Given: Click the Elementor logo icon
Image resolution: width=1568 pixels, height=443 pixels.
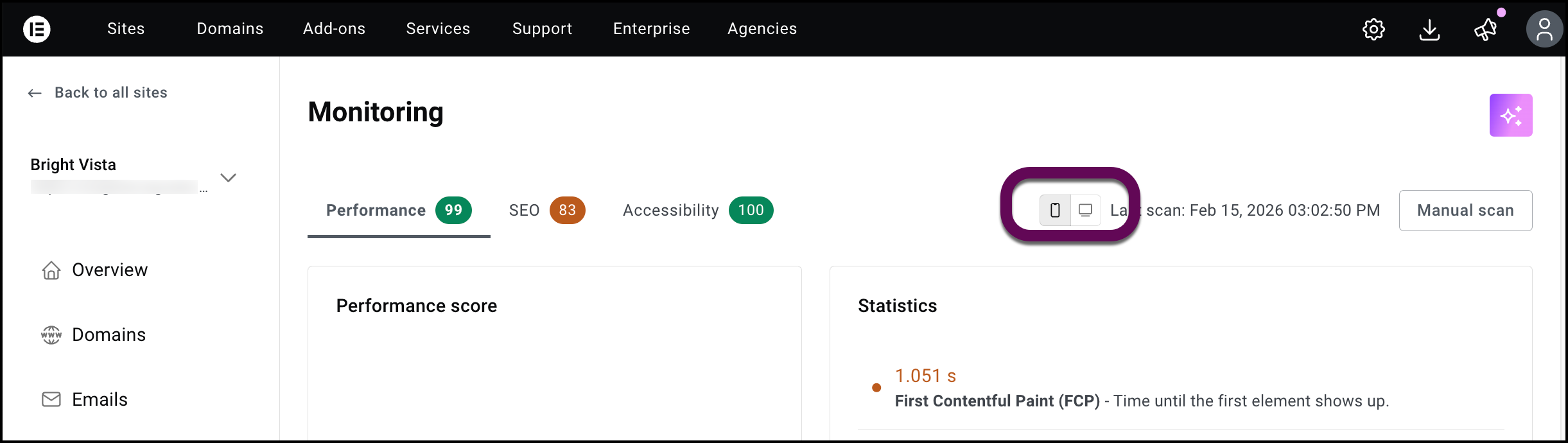Looking at the screenshot, I should tap(37, 29).
